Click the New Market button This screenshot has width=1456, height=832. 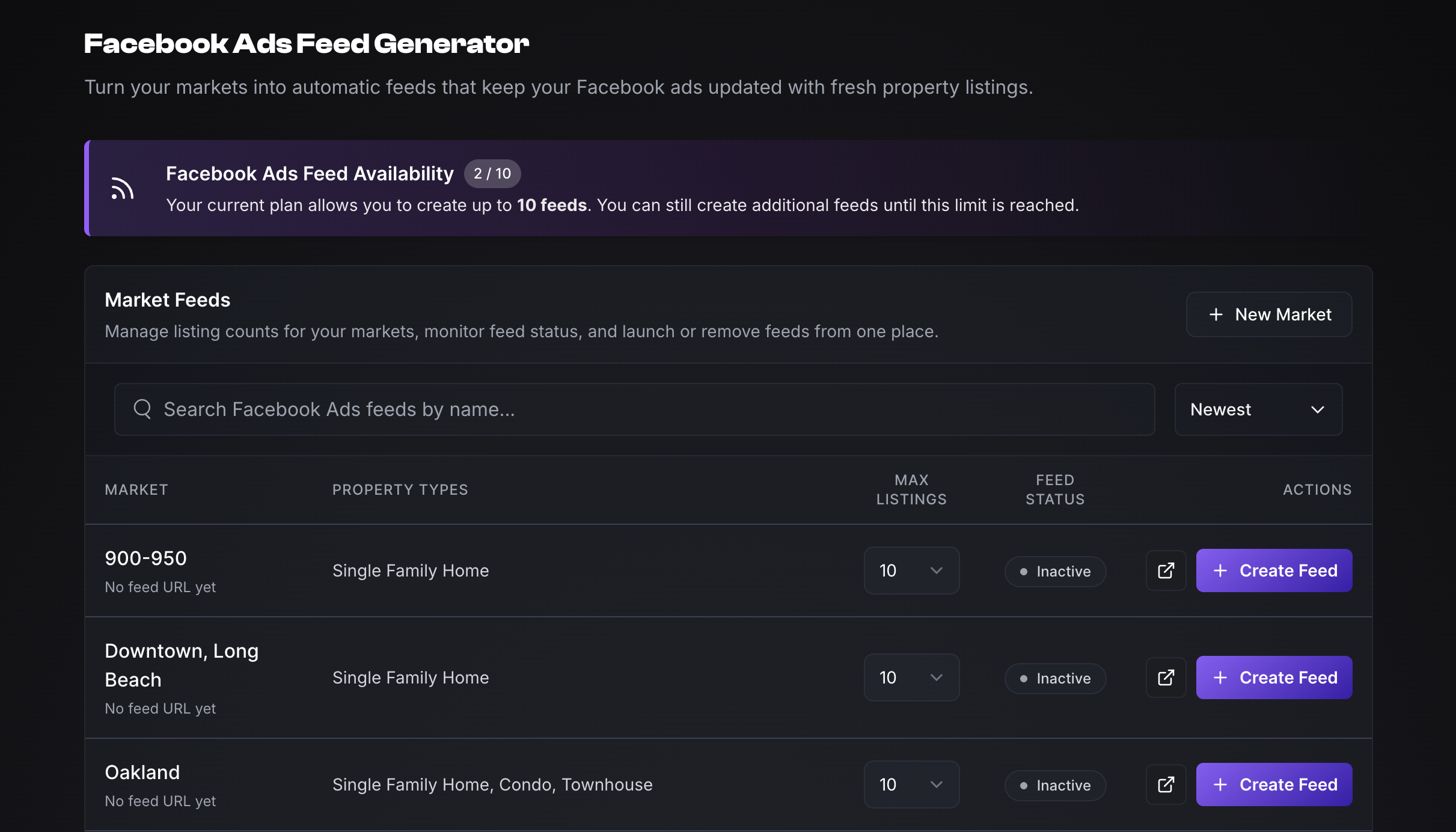[1269, 314]
